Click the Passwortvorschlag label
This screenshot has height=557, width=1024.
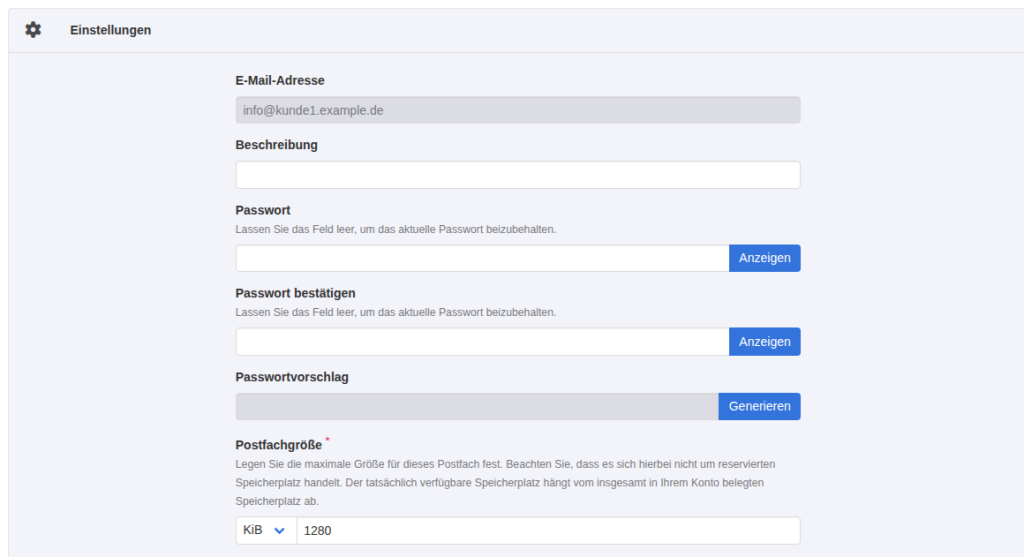(292, 377)
